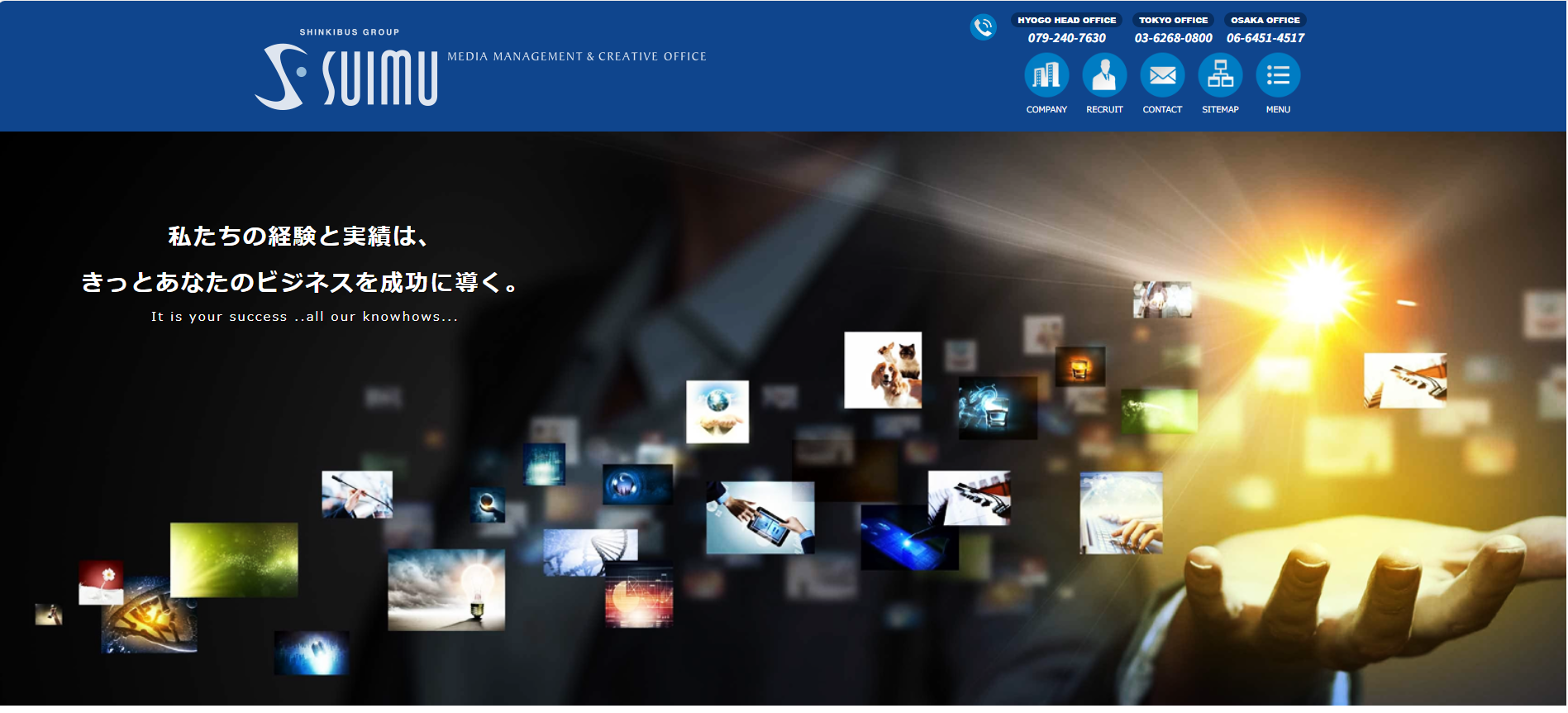Click the hands typing keyboard thumbnail

(x=1121, y=513)
